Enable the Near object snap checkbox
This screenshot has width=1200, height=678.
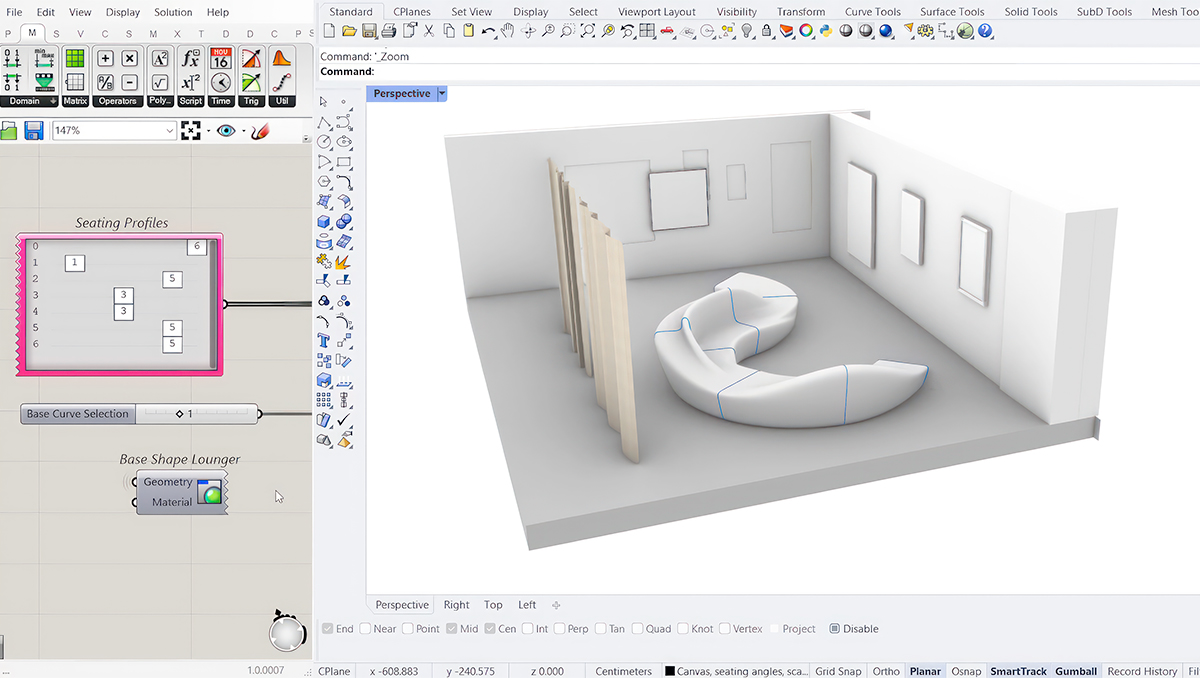pos(365,629)
